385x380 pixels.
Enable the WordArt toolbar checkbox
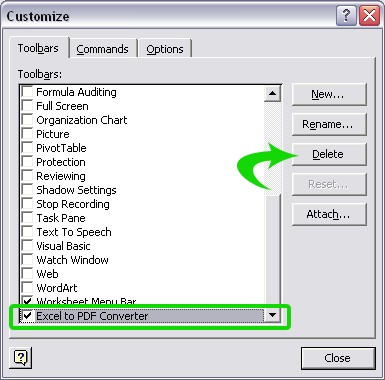point(27,288)
